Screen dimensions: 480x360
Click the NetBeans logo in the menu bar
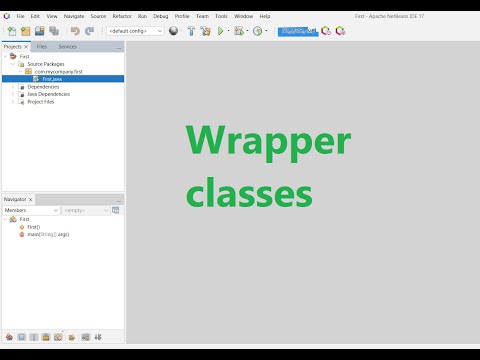pyautogui.click(x=7, y=16)
